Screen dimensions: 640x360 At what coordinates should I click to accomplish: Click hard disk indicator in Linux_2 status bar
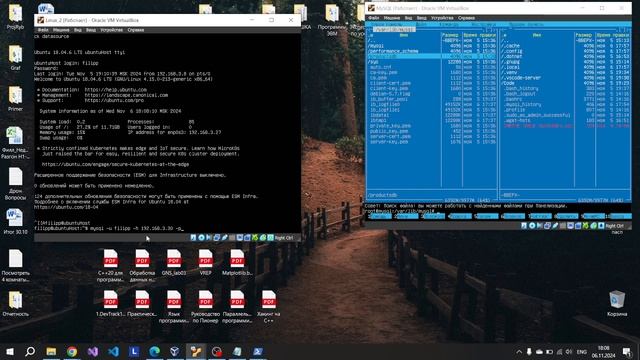[193, 238]
